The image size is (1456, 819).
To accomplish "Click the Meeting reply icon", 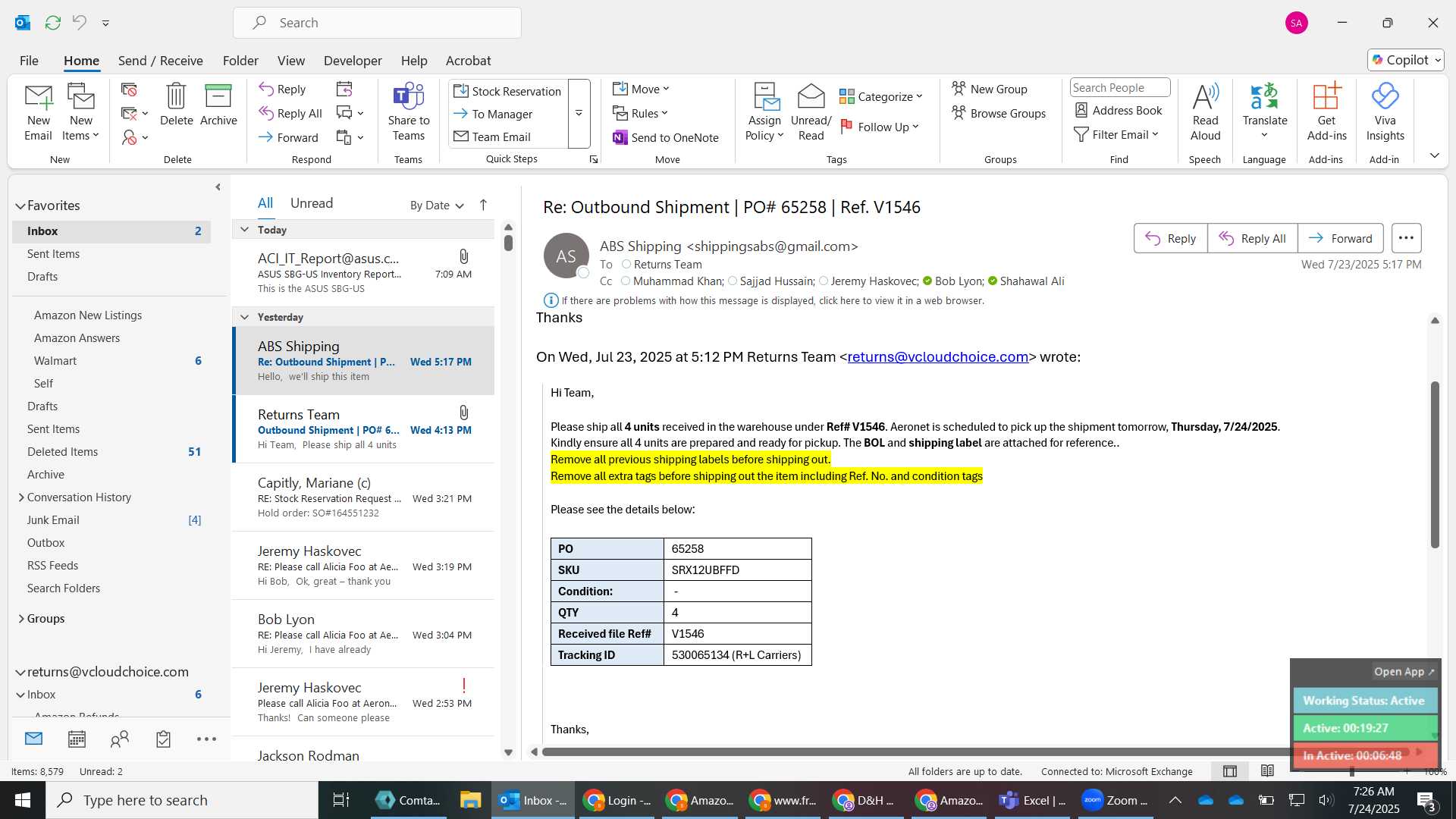I will [x=344, y=89].
